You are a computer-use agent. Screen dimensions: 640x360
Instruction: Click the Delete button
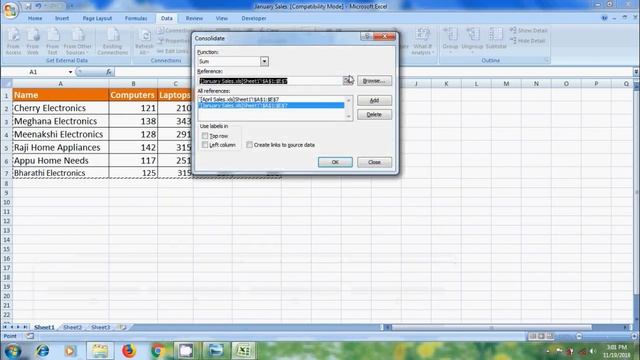click(x=374, y=115)
